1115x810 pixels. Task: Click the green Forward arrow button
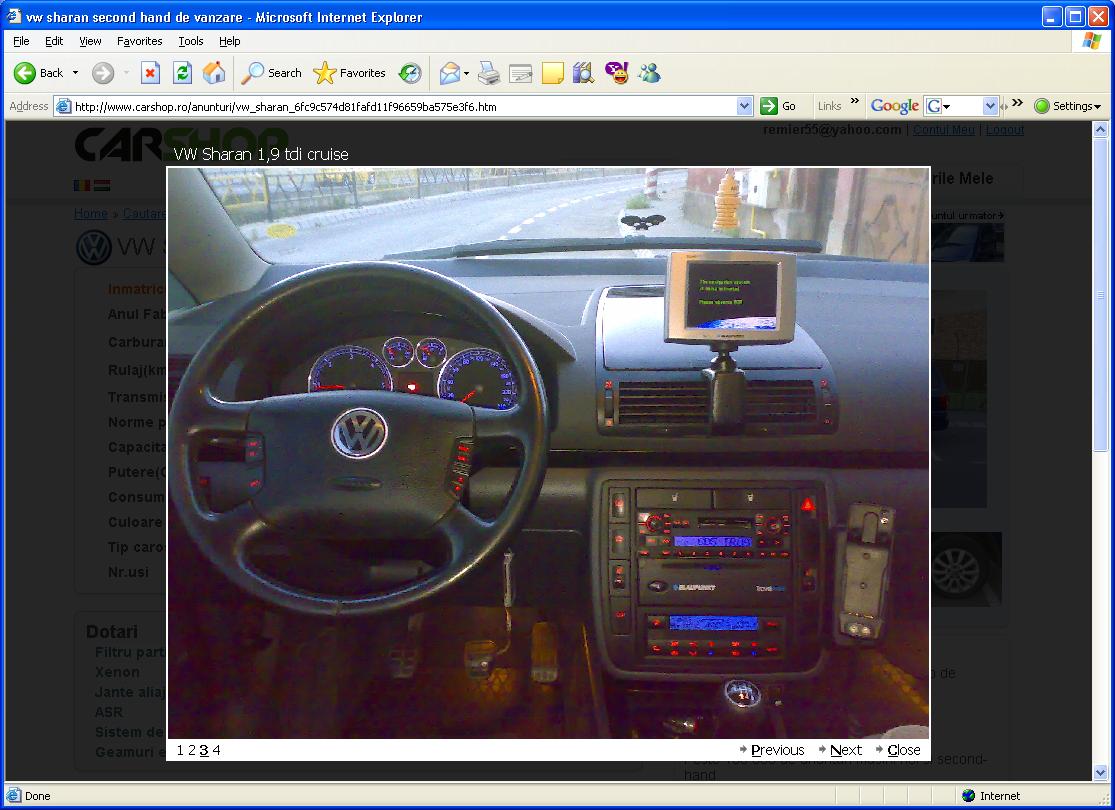click(103, 73)
